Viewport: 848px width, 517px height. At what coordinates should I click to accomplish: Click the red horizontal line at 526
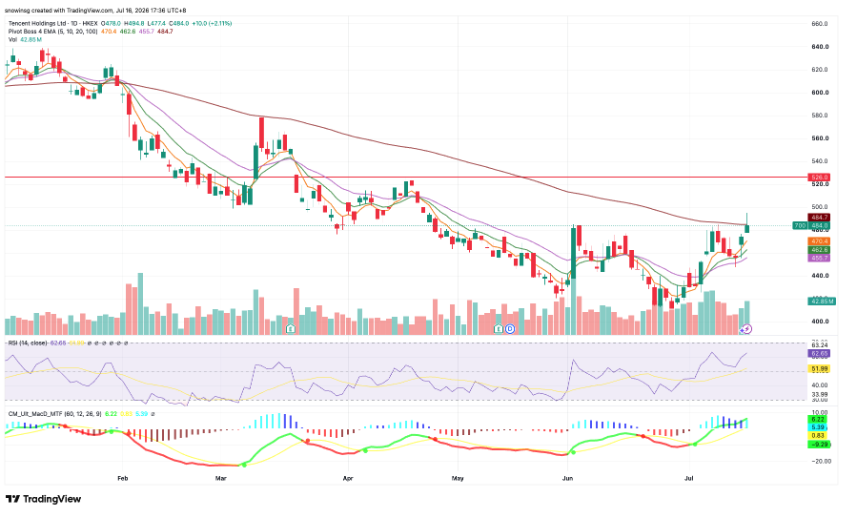(406, 177)
